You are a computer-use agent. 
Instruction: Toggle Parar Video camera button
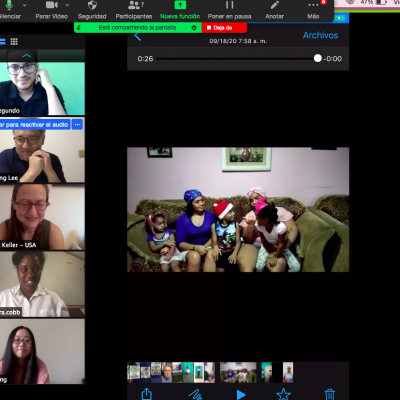[51, 10]
